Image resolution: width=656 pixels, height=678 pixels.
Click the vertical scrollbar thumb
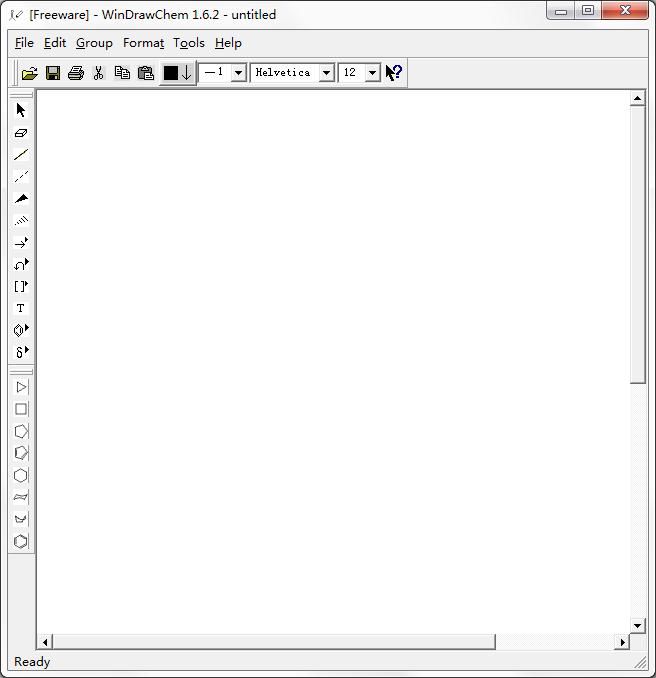(637, 245)
